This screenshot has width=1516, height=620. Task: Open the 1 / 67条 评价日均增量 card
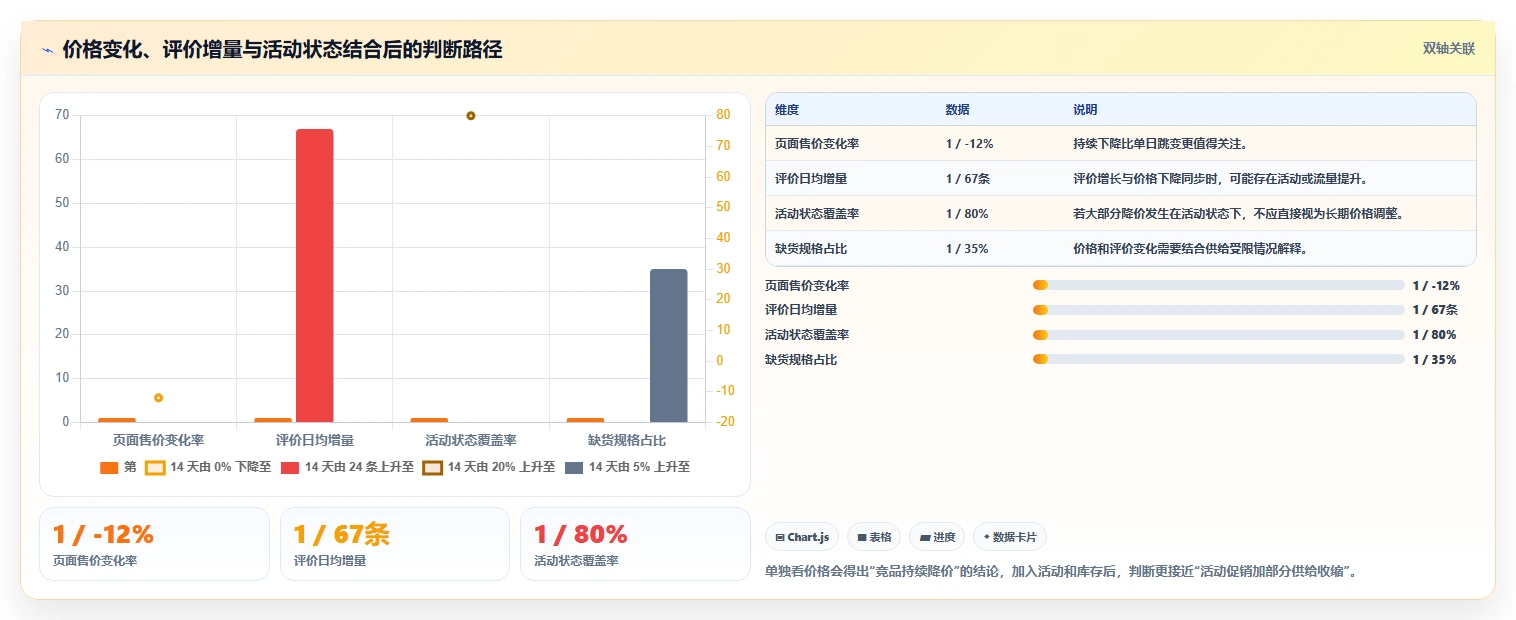pos(395,544)
